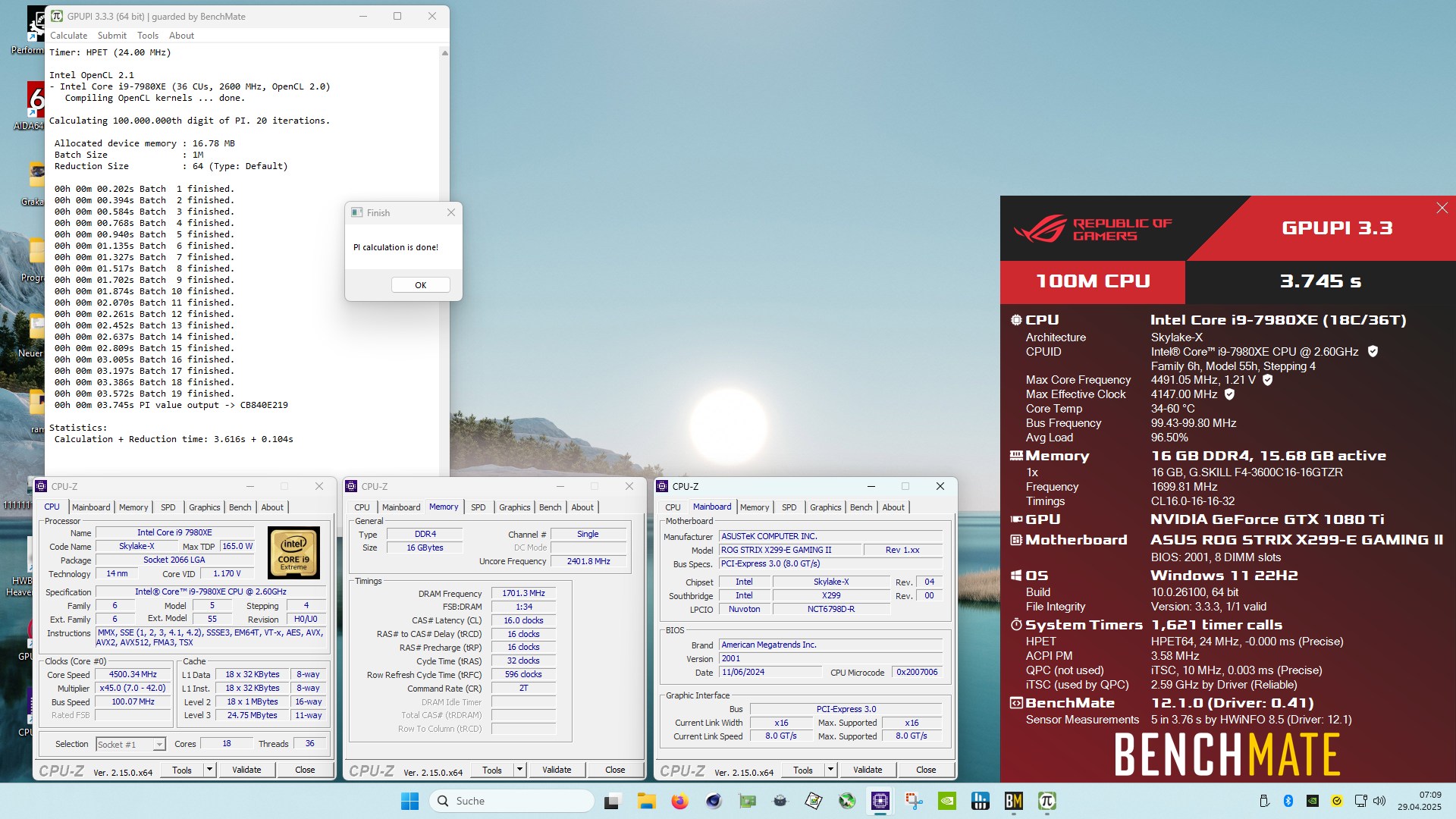Click the yellow tray status icon
The width and height of the screenshot is (1456, 819).
tap(1336, 801)
